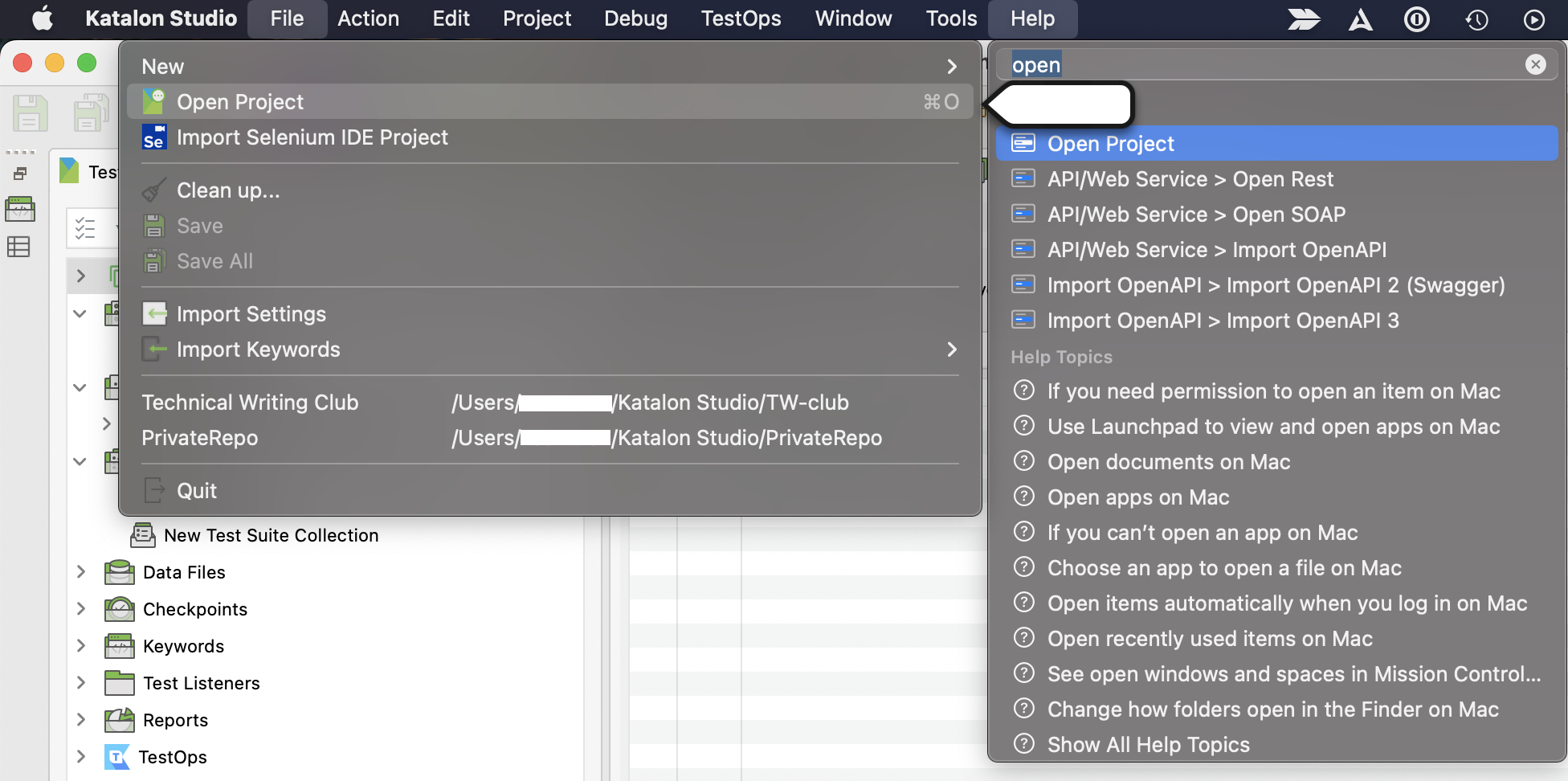Viewport: 1568px width, 781px height.
Task: Expand the Test Listeners tree node
Action: point(81,683)
